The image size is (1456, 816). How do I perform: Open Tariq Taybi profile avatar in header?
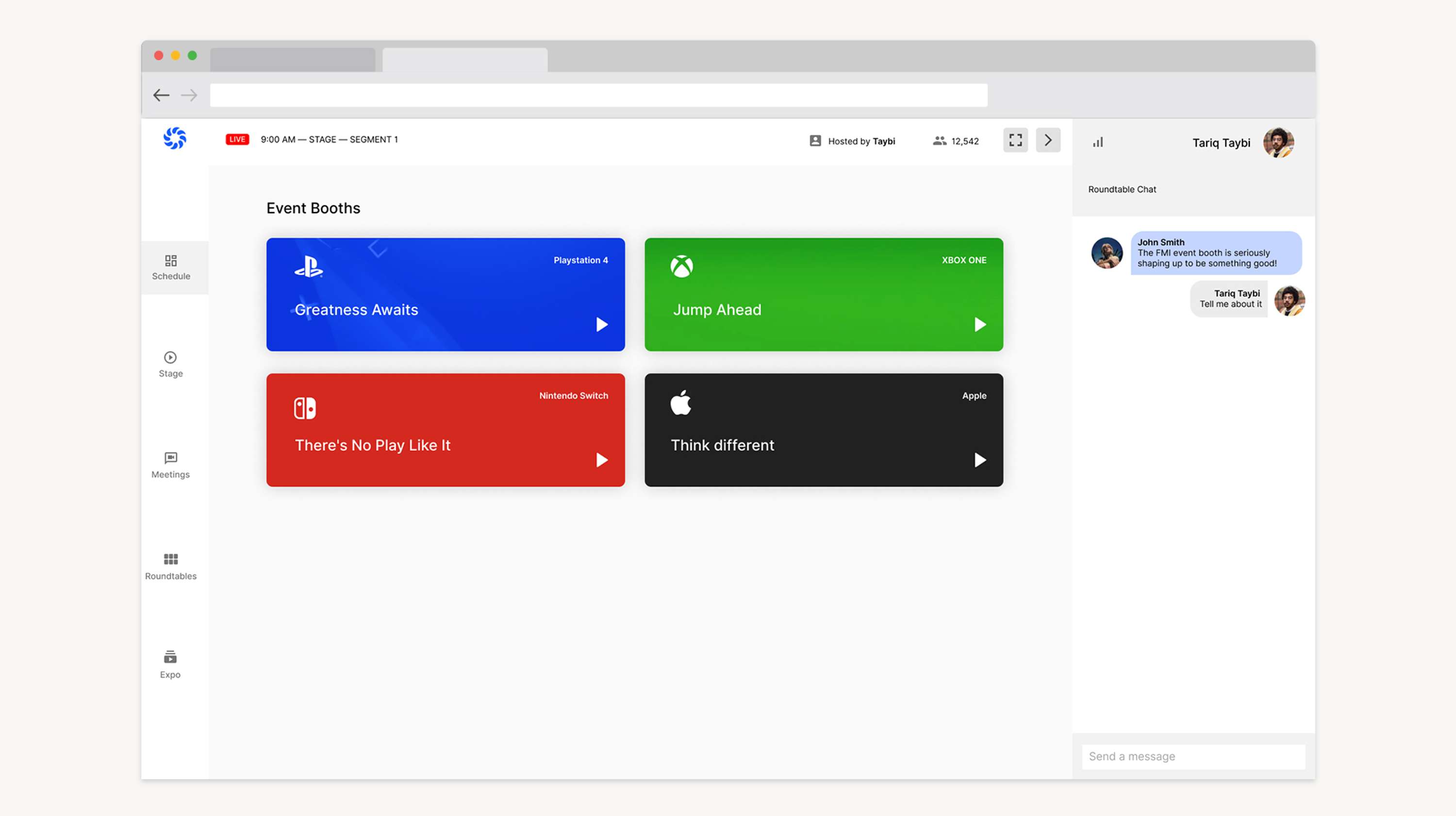1278,143
